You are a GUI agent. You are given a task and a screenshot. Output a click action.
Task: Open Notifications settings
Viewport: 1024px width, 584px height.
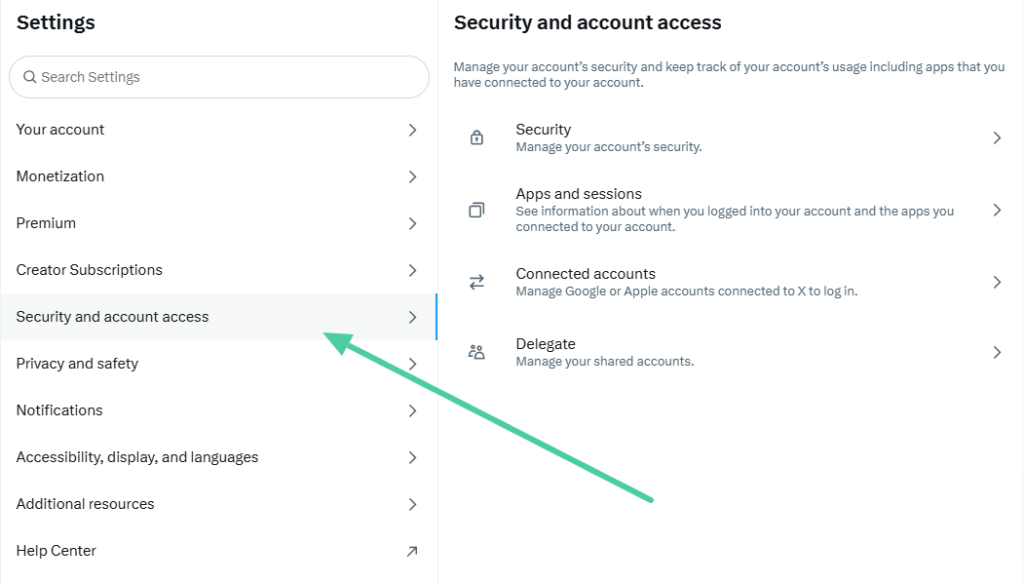click(218, 410)
